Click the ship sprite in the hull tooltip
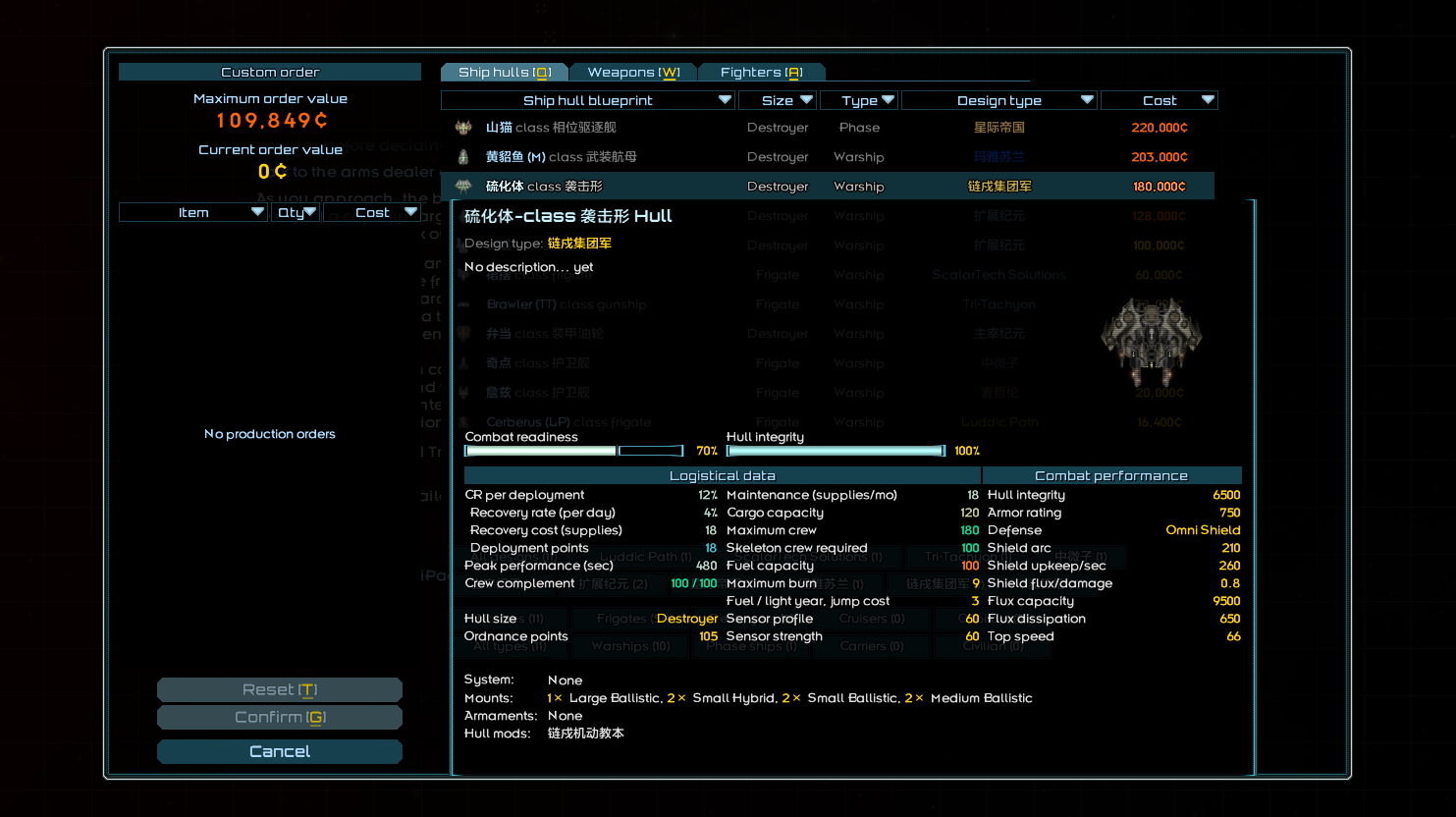This screenshot has width=1456, height=817. tap(1151, 341)
